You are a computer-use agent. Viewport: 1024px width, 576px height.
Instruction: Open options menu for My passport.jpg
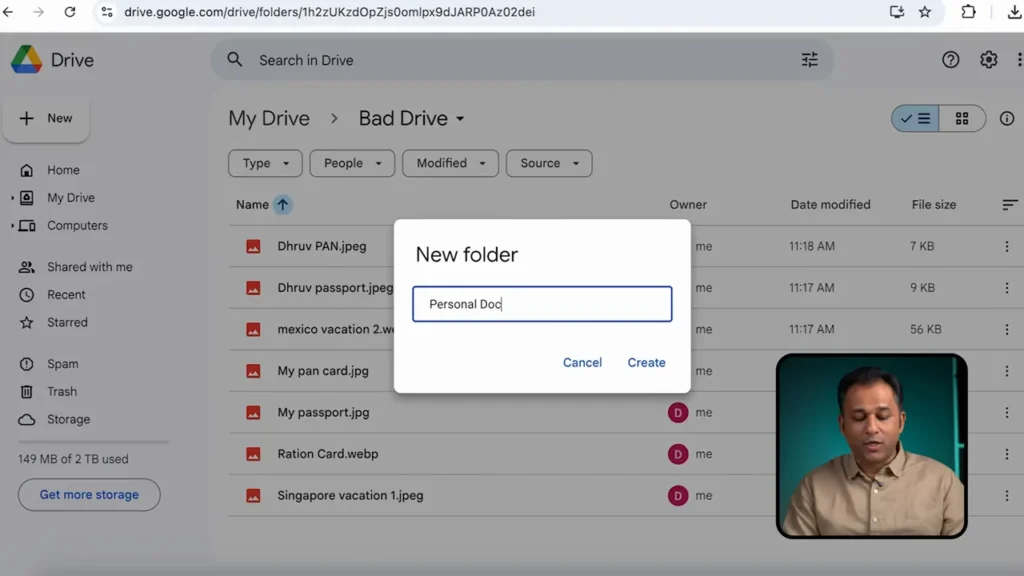1006,412
